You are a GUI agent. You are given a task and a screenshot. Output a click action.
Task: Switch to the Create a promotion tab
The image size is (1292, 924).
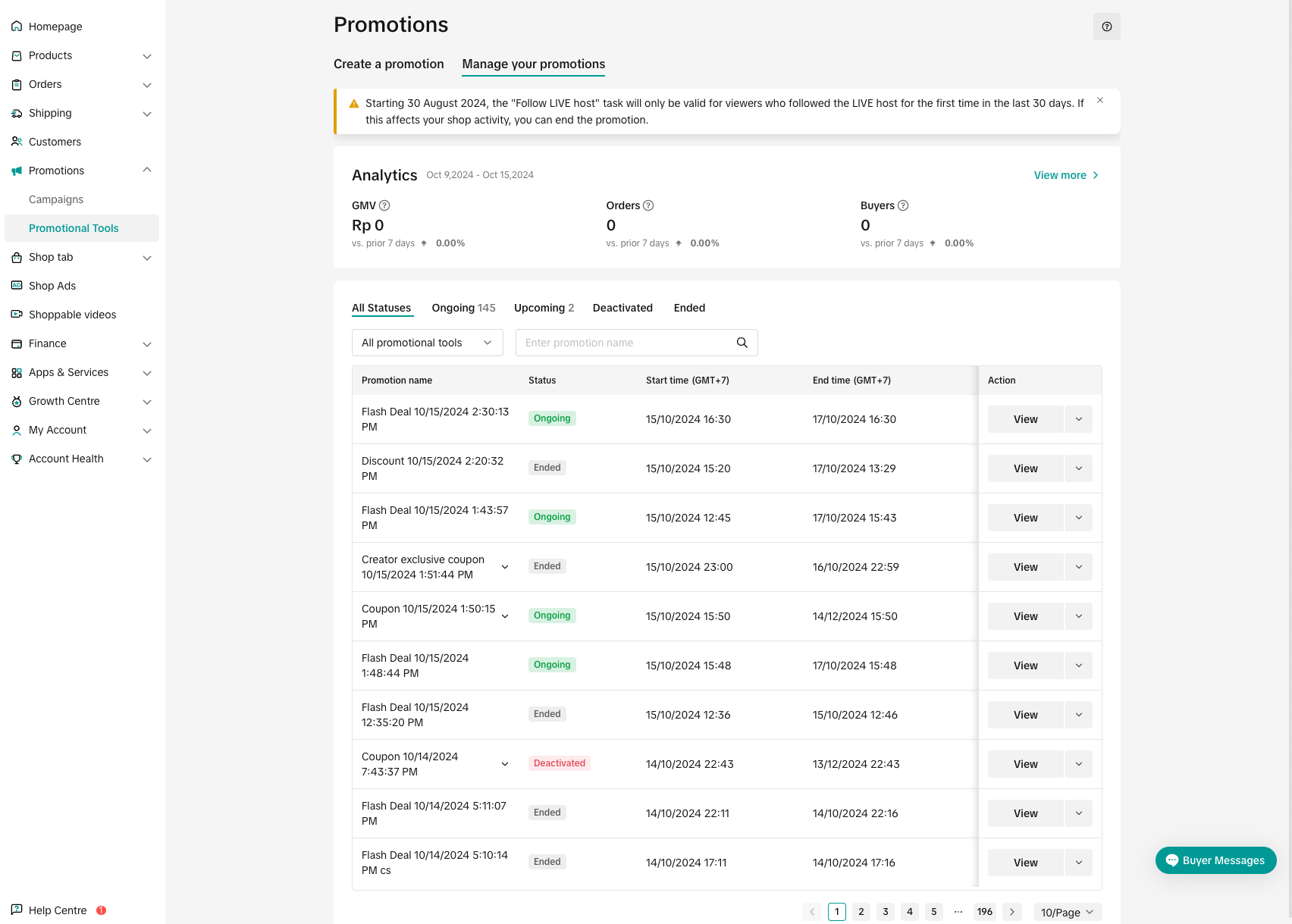(388, 64)
